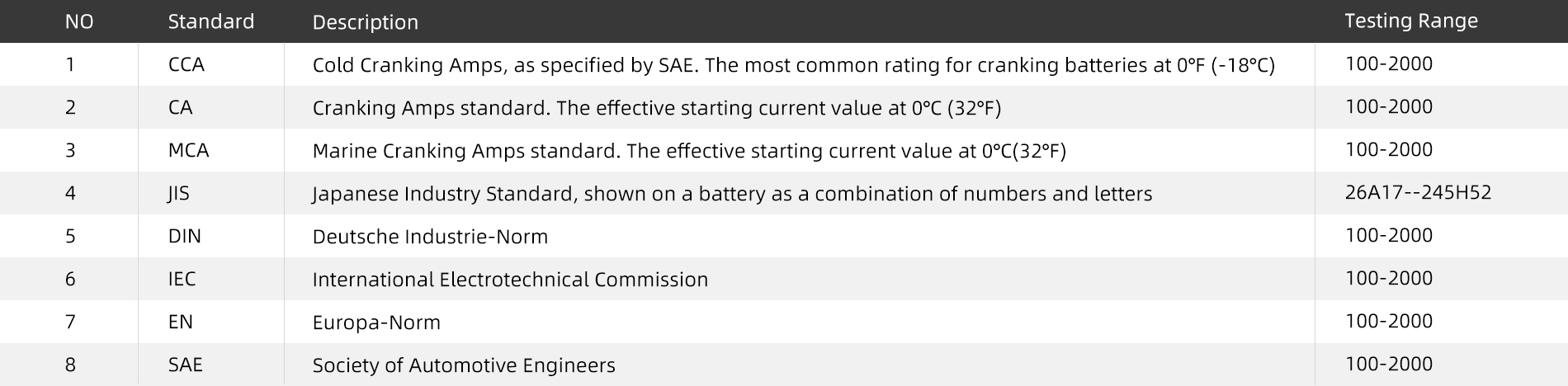This screenshot has height=386, width=1568.
Task: Select the MCA standard cell
Action: pos(188,151)
